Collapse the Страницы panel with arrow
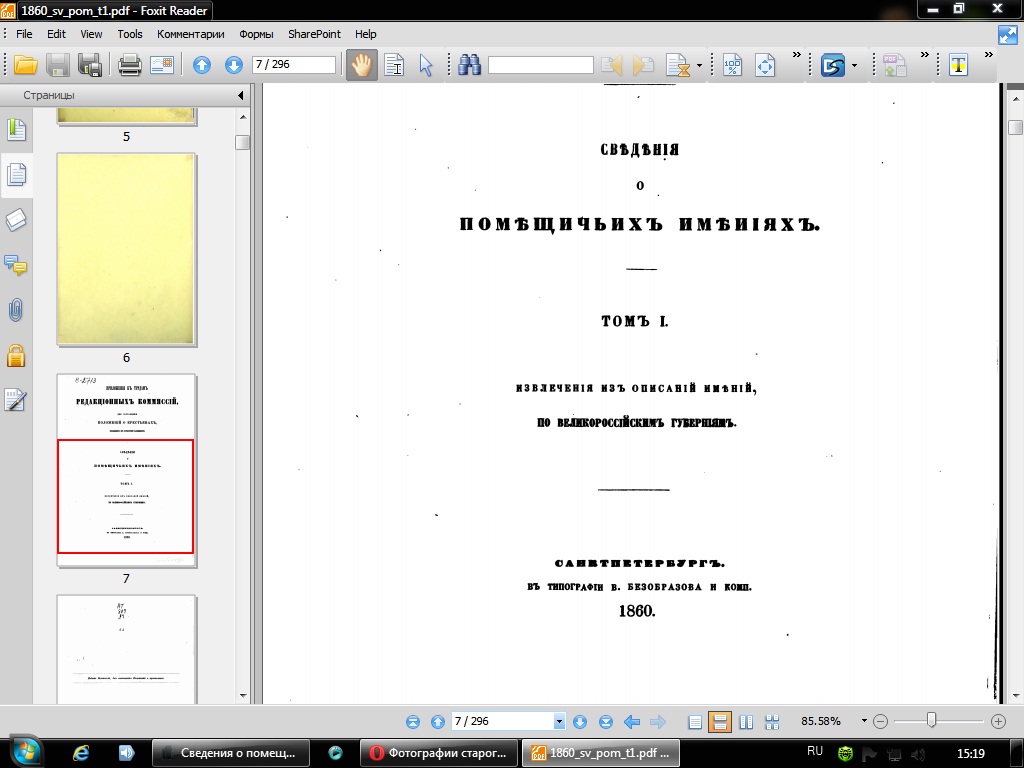Viewport: 1024px width, 768px height. click(241, 96)
